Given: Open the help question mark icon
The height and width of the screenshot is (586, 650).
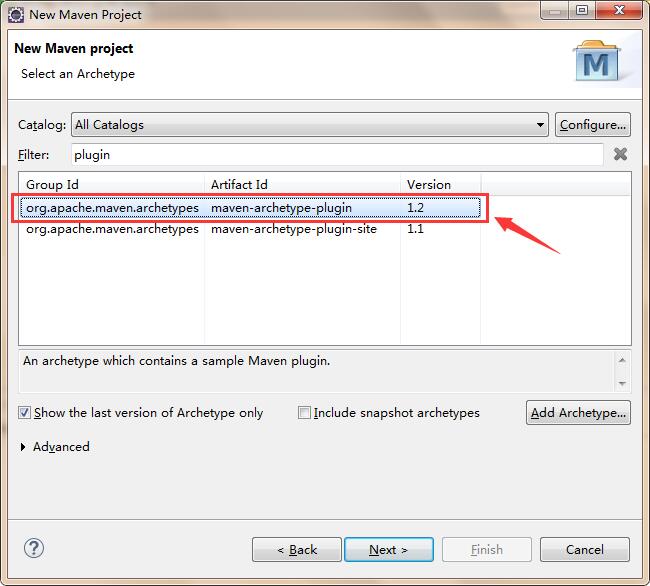Looking at the screenshot, I should (x=34, y=548).
